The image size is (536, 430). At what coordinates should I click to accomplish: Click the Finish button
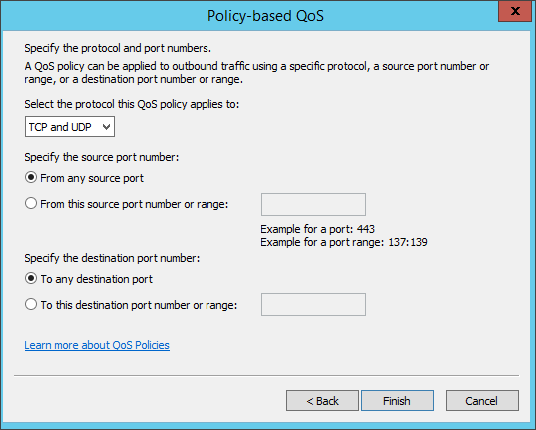point(397,401)
